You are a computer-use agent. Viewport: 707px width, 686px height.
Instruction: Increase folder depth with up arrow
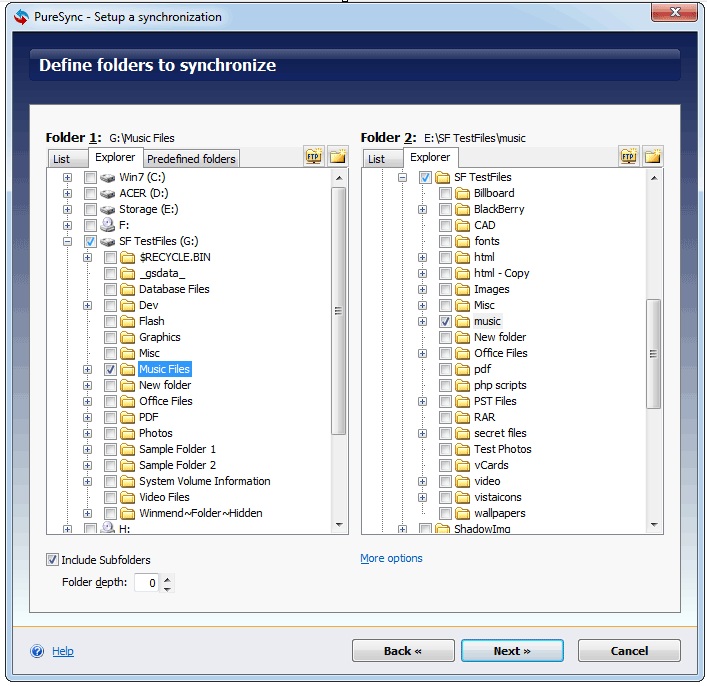[167, 578]
